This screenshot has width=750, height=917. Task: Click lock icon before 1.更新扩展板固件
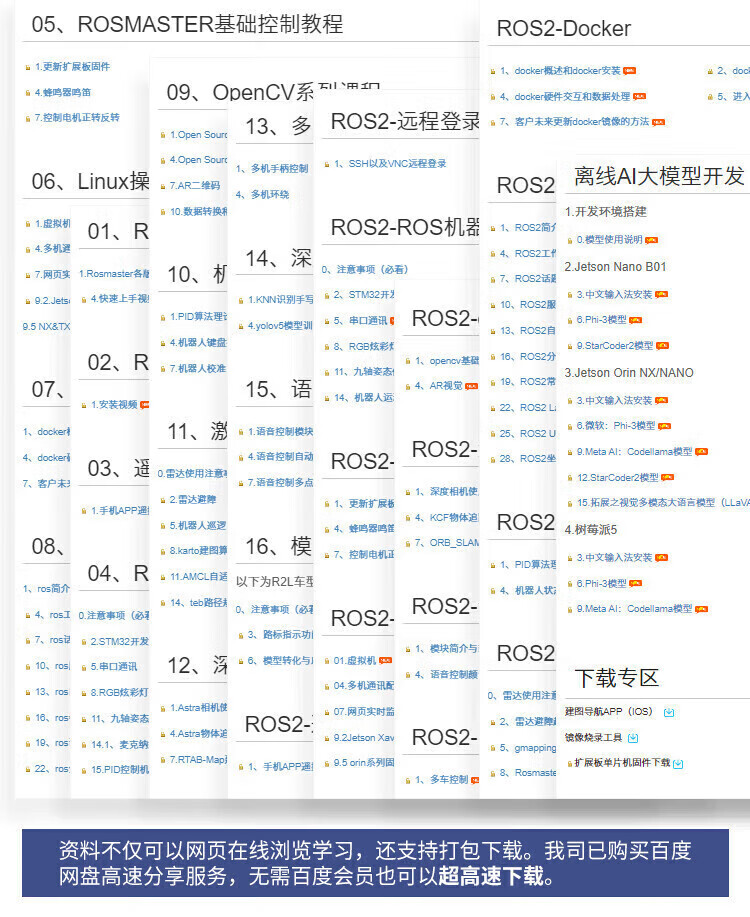27,67
